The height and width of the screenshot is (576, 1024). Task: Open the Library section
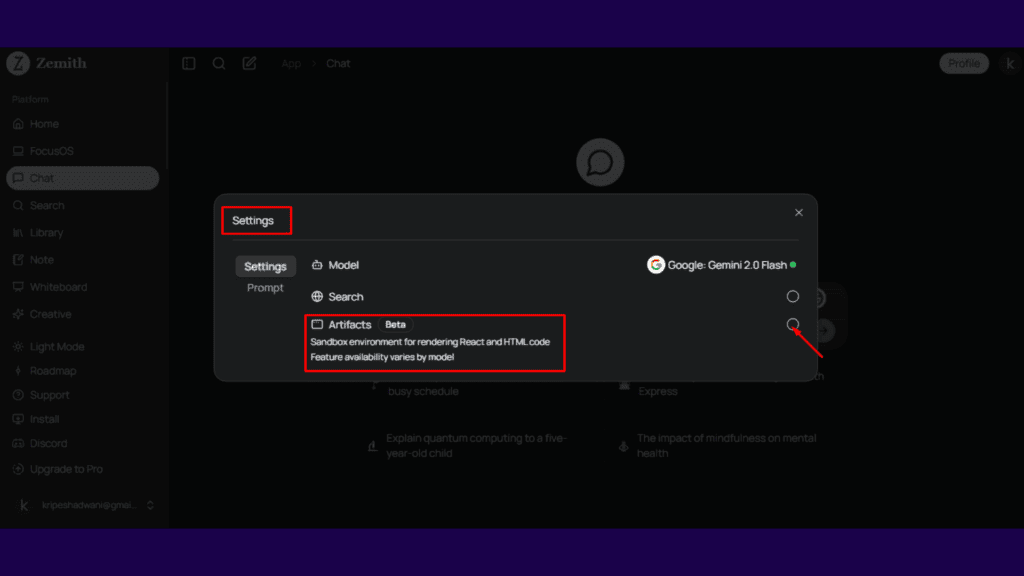[x=45, y=232]
